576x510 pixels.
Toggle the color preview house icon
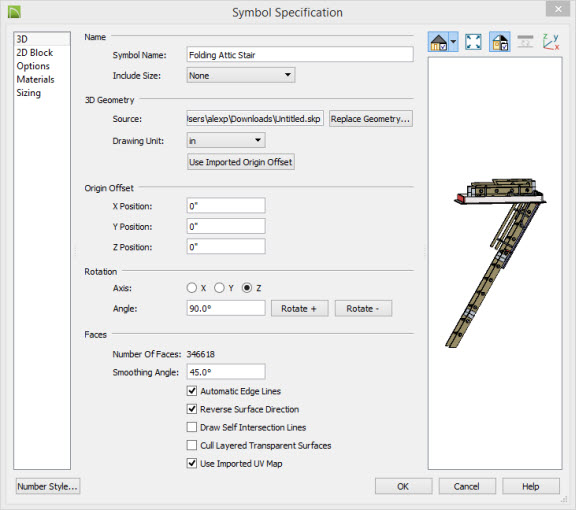pos(500,42)
